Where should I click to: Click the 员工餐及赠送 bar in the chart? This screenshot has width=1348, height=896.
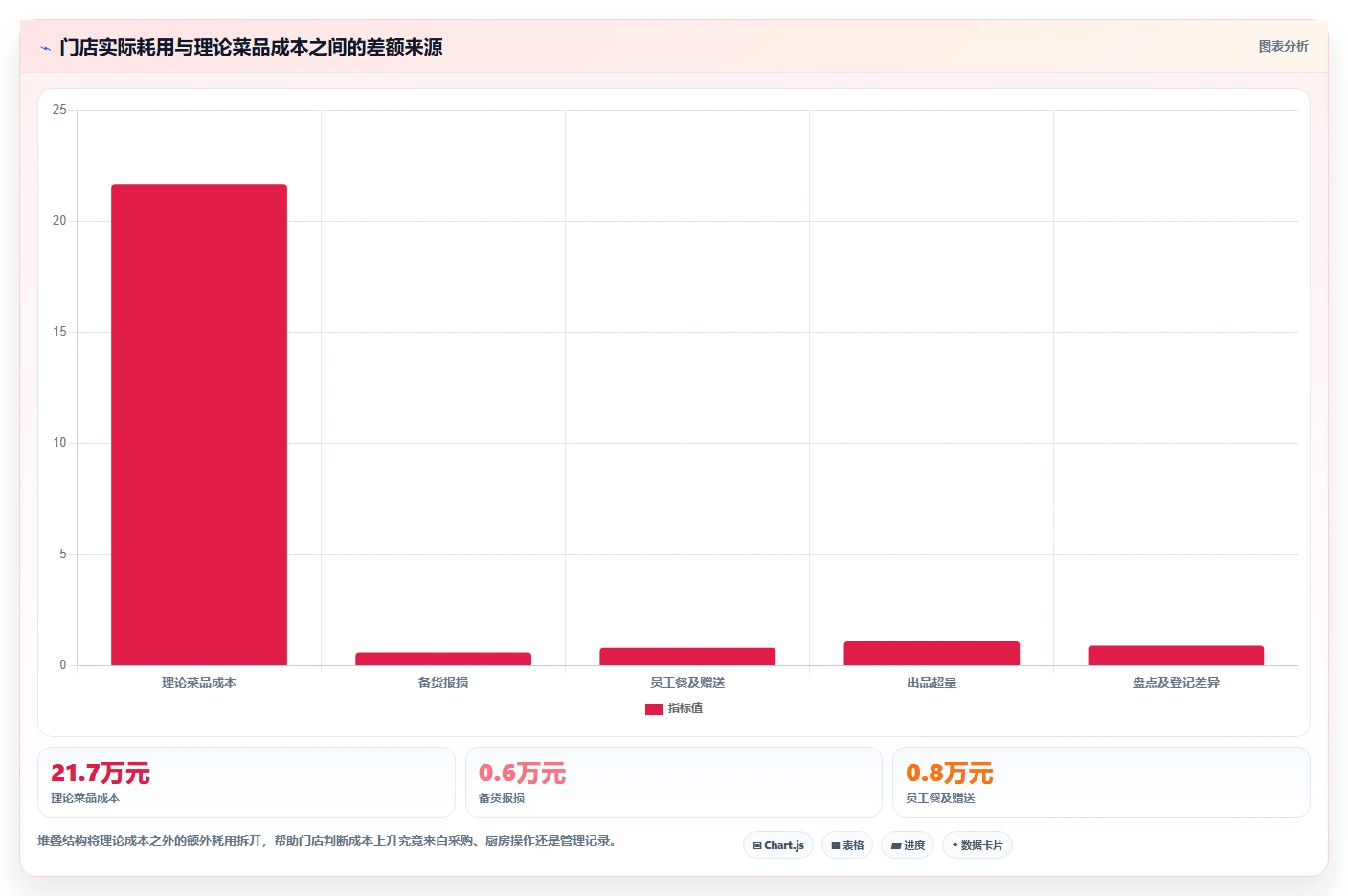687,657
